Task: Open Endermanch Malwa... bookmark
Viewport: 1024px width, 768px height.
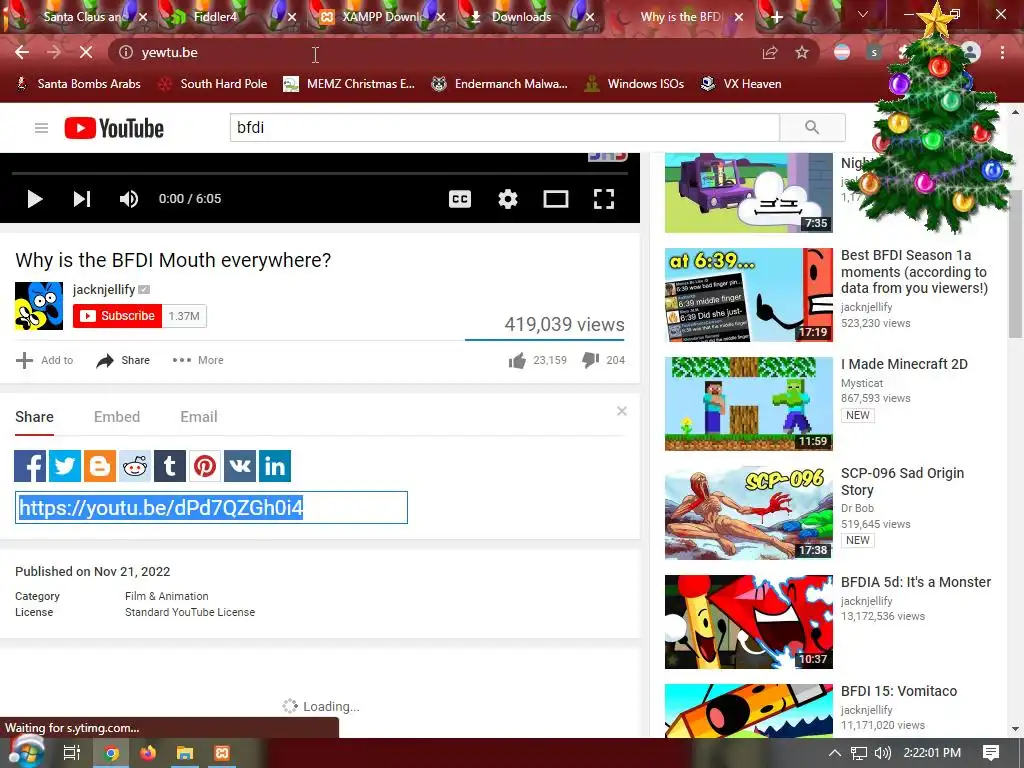Action: [x=500, y=84]
